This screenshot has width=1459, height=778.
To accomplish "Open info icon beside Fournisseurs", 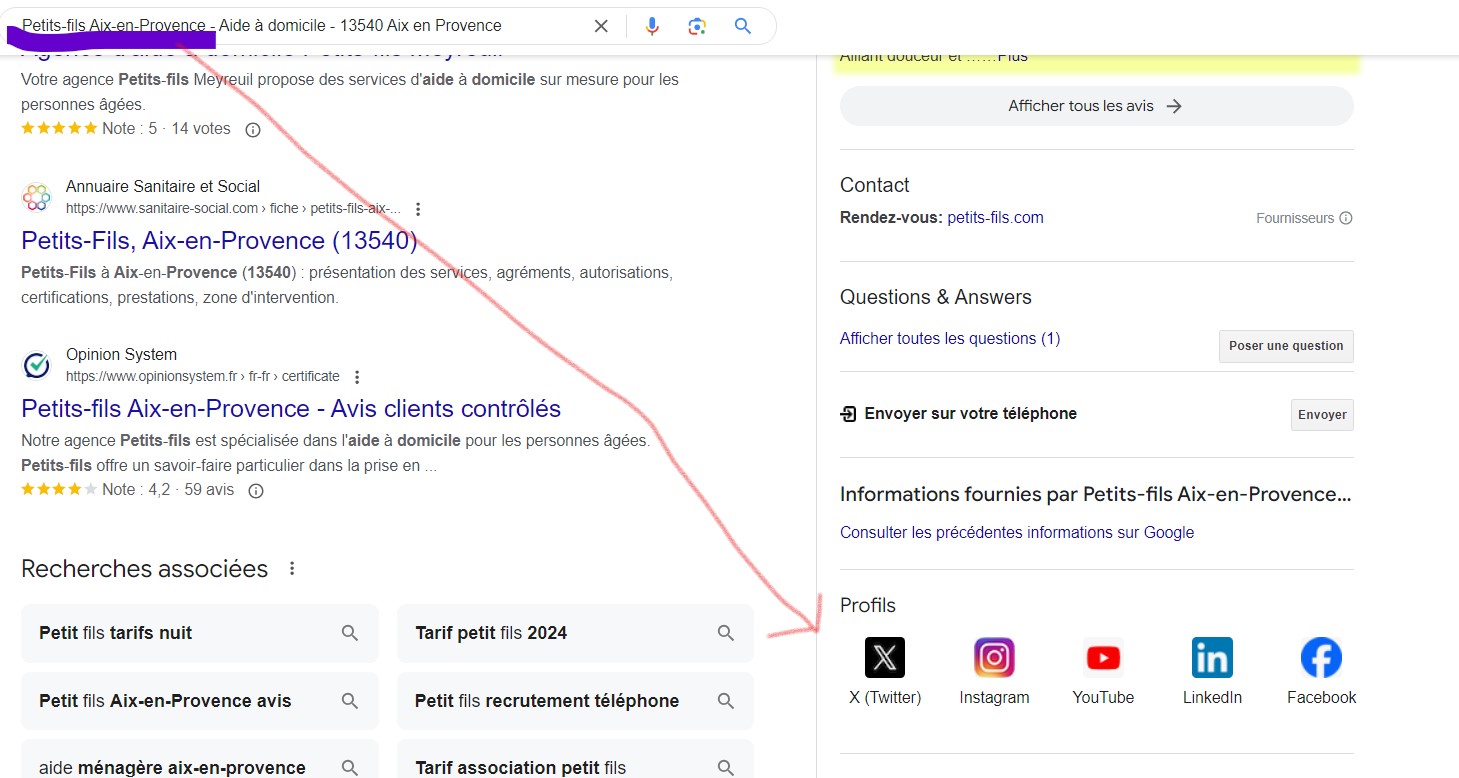I will coord(1346,218).
